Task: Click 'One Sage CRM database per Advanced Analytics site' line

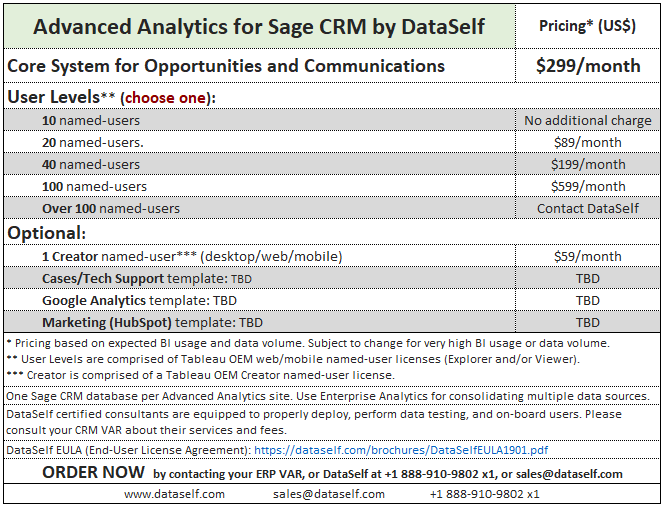Action: tap(328, 397)
